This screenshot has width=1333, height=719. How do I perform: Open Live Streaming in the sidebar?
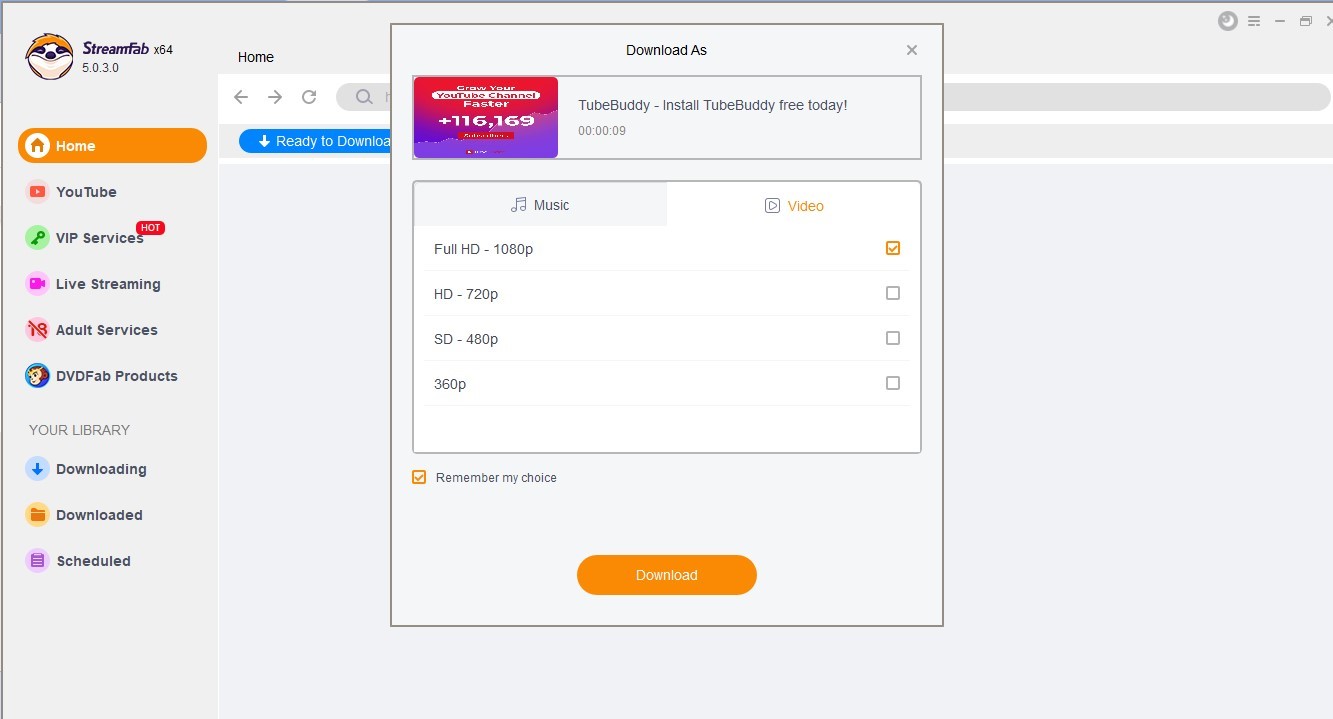[x=94, y=284]
